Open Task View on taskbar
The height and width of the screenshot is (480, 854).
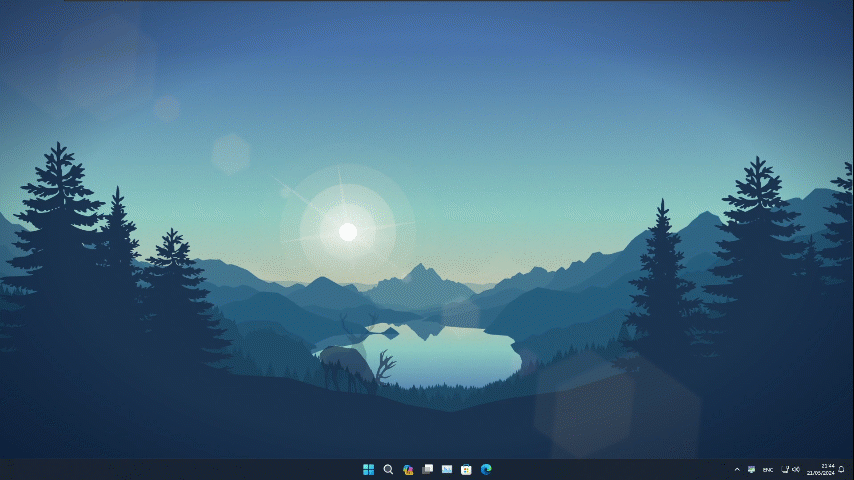428,469
